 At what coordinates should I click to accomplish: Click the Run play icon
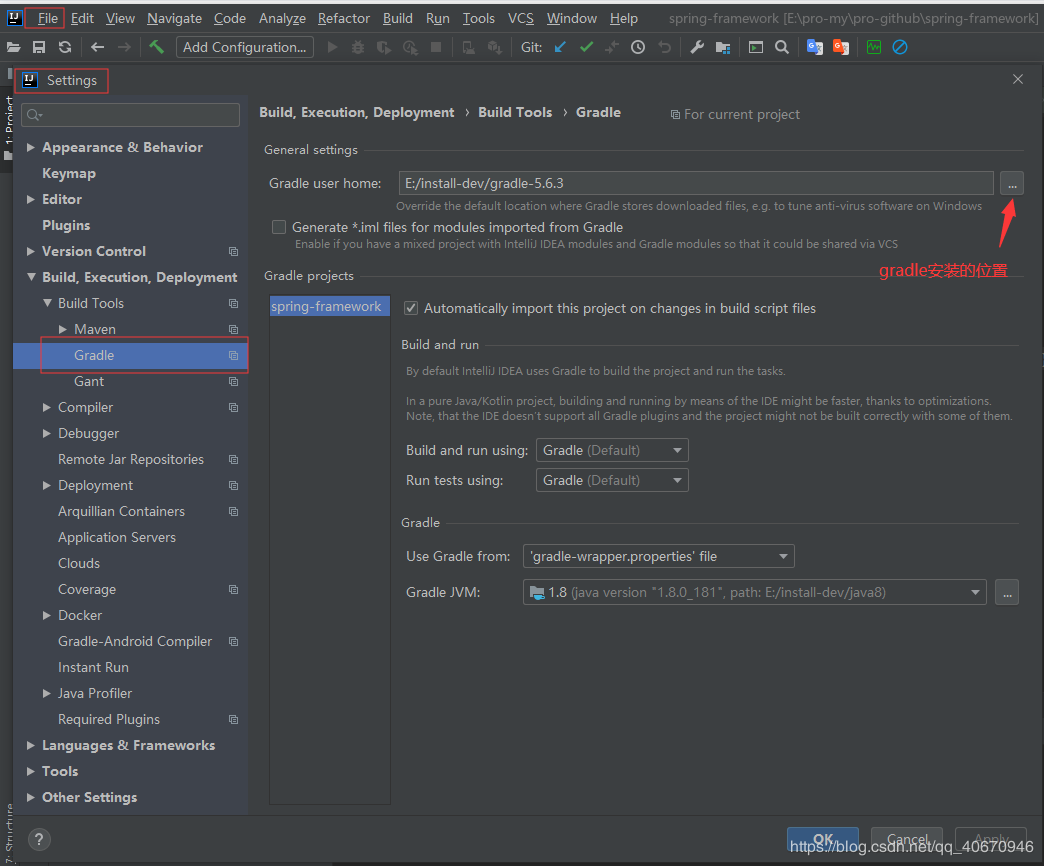pos(333,47)
